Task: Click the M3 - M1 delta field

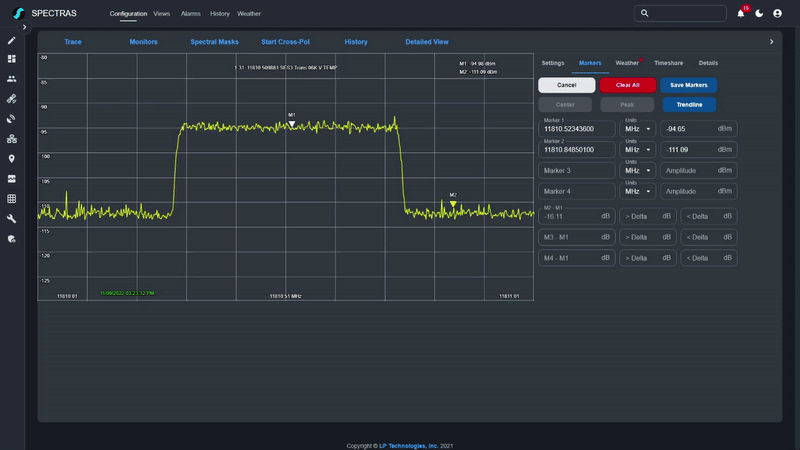Action: [577, 237]
